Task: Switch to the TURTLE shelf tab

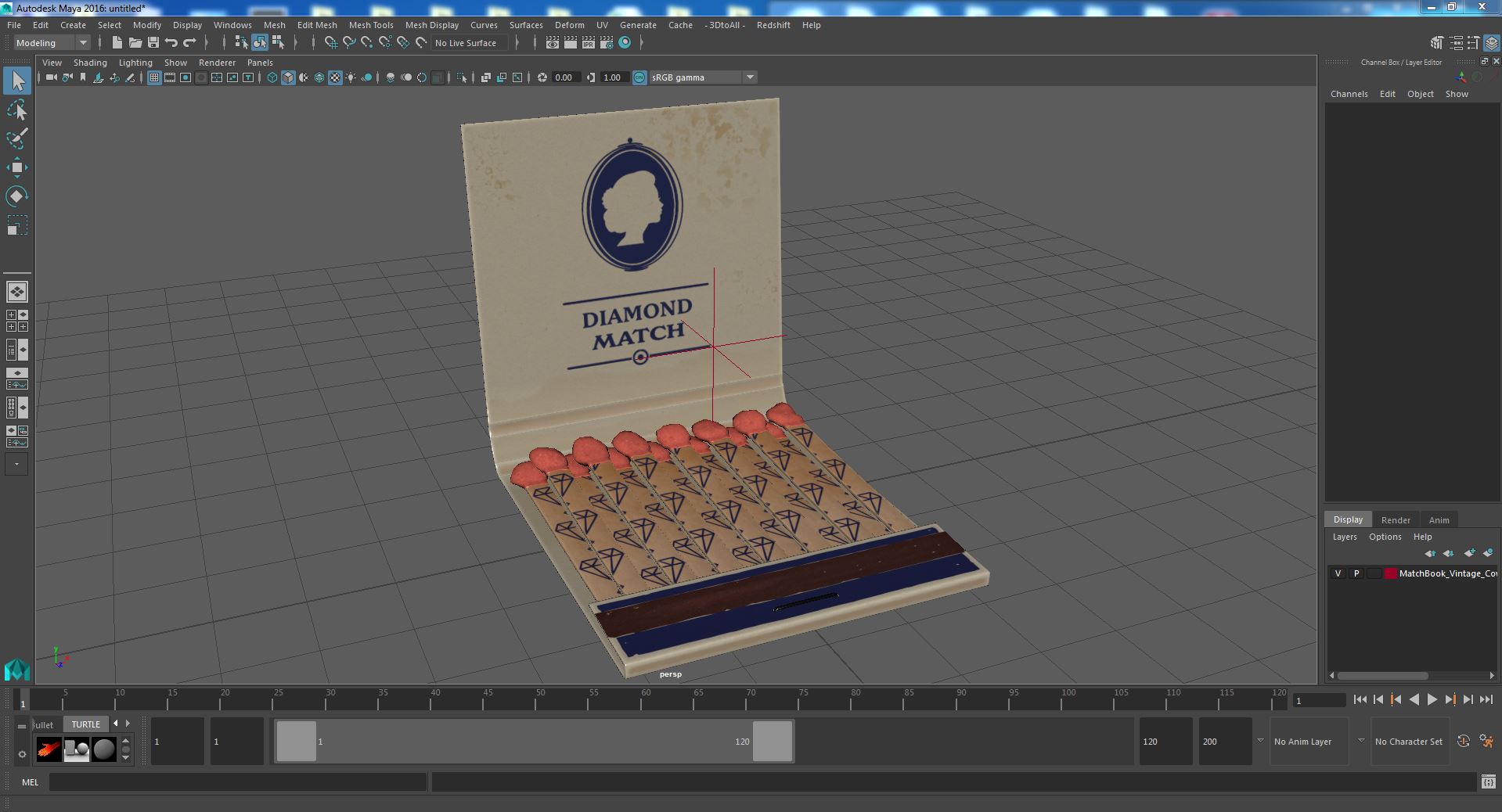Action: pos(86,724)
